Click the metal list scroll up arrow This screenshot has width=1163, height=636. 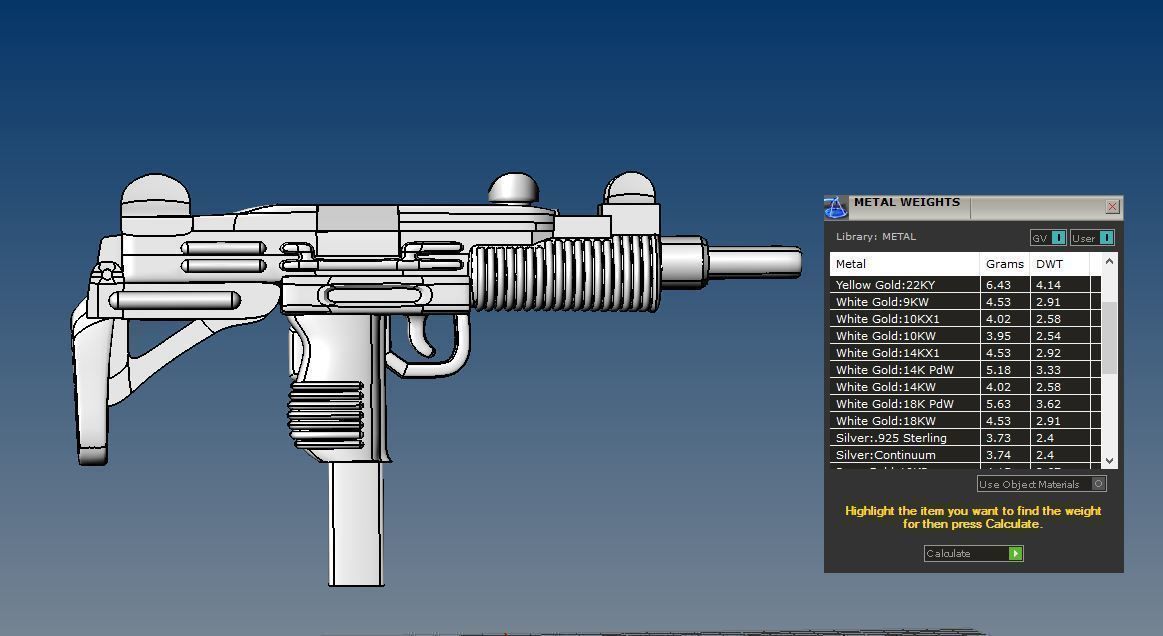1110,261
